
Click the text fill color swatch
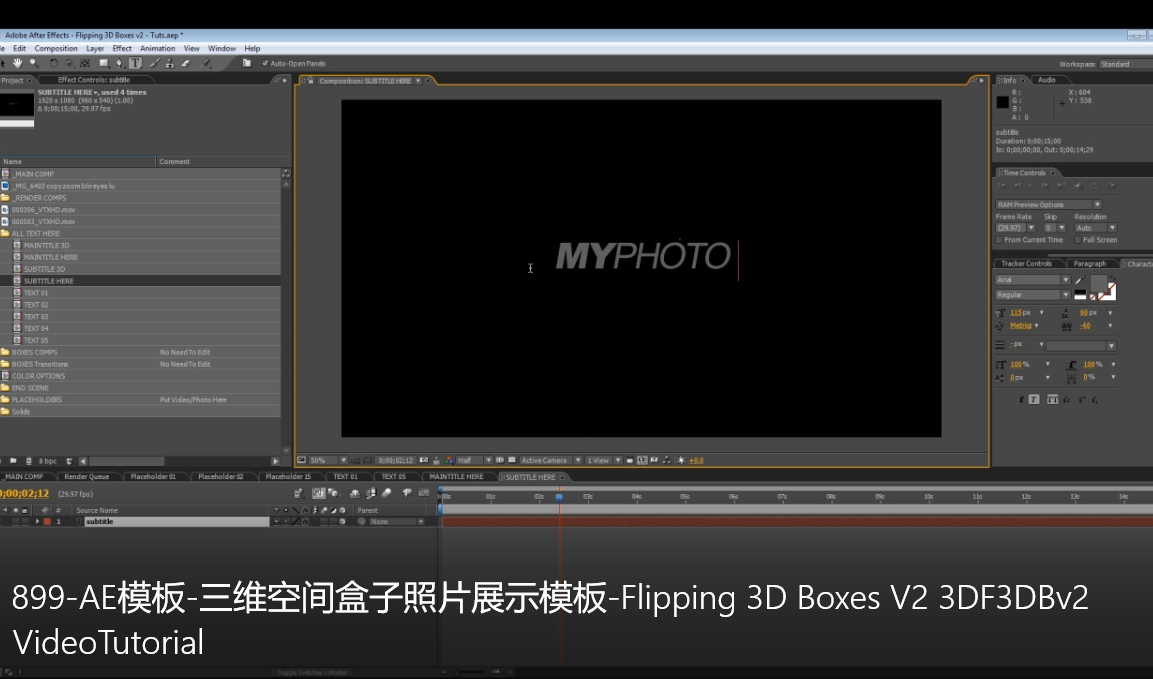click(x=1099, y=283)
